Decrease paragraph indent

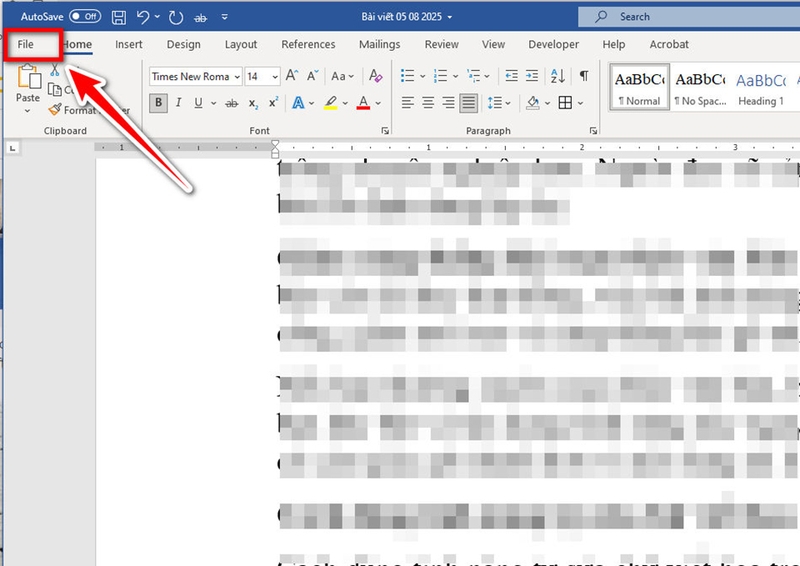pos(511,76)
